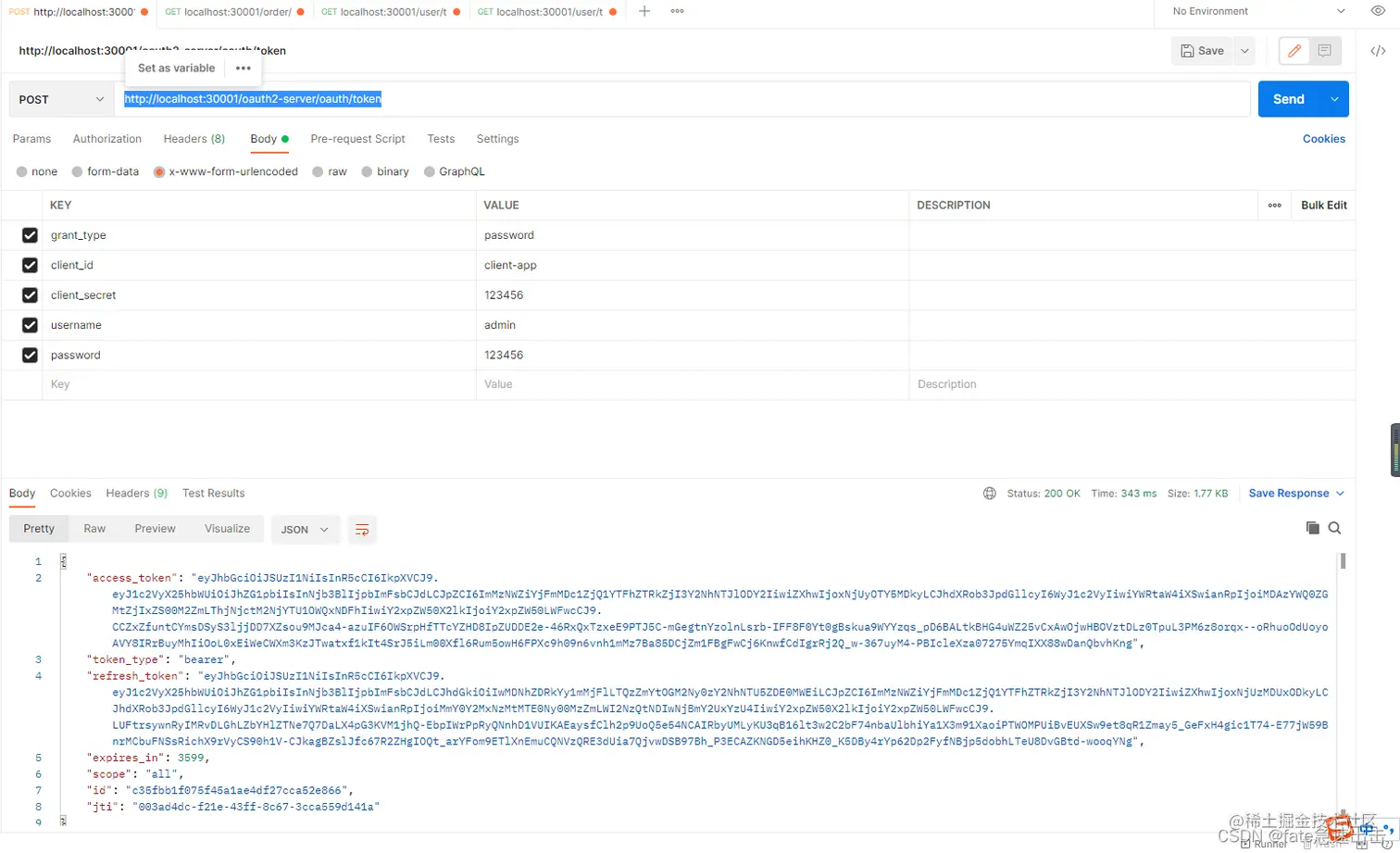Open environment quick look eye icon
Image resolution: width=1400 pixels, height=853 pixels.
(1378, 11)
